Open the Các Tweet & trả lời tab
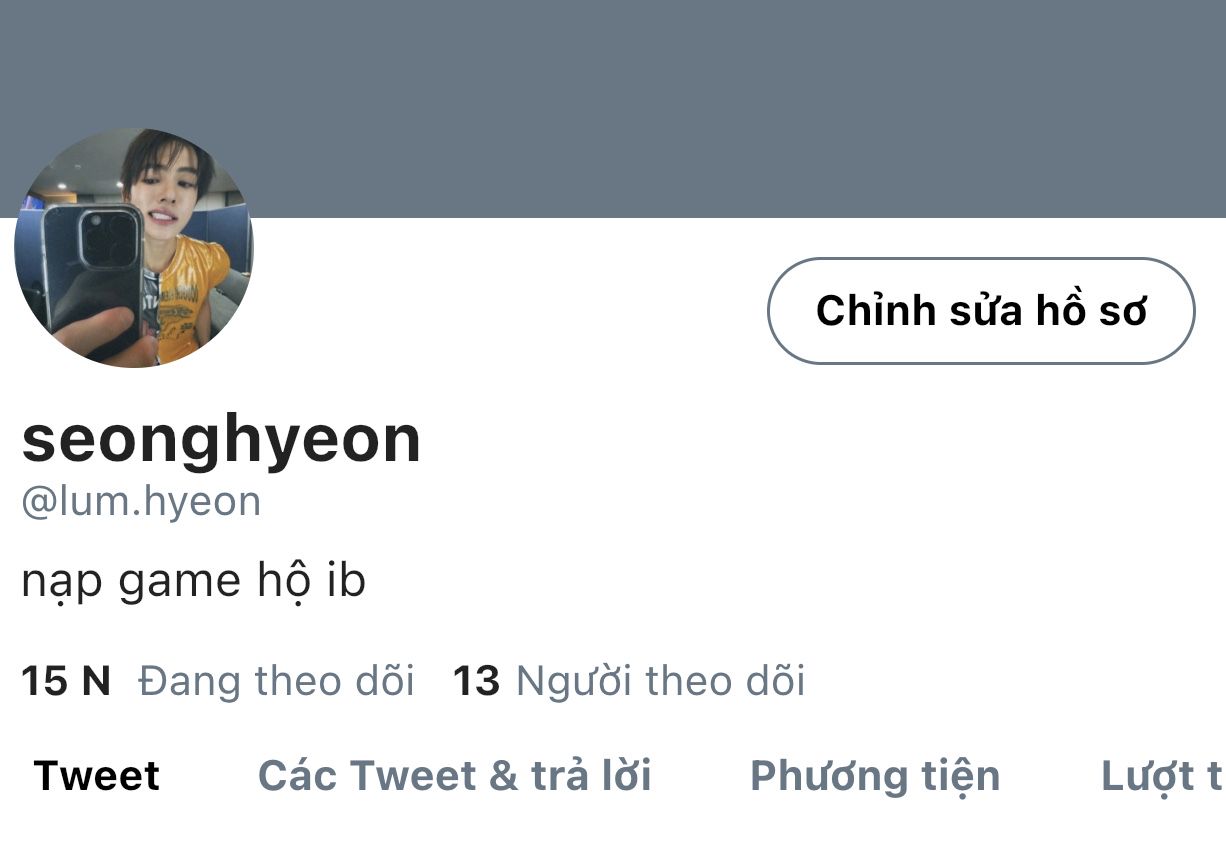Image resolution: width=1226 pixels, height=843 pixels. click(455, 776)
